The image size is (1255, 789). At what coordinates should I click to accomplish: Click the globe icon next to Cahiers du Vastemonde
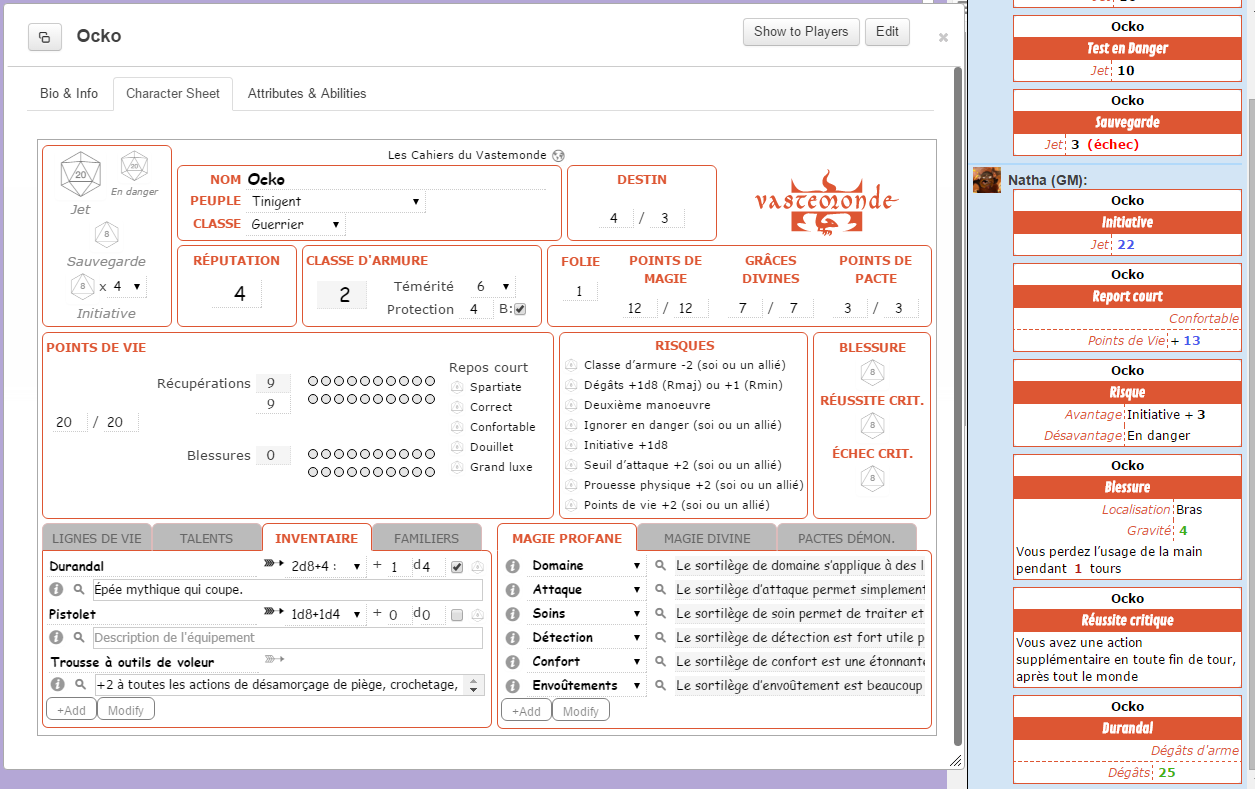point(558,155)
